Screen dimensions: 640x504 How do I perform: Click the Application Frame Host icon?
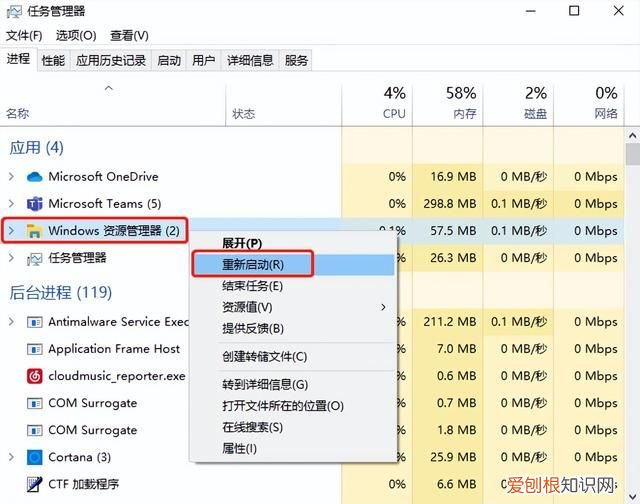coord(34,349)
